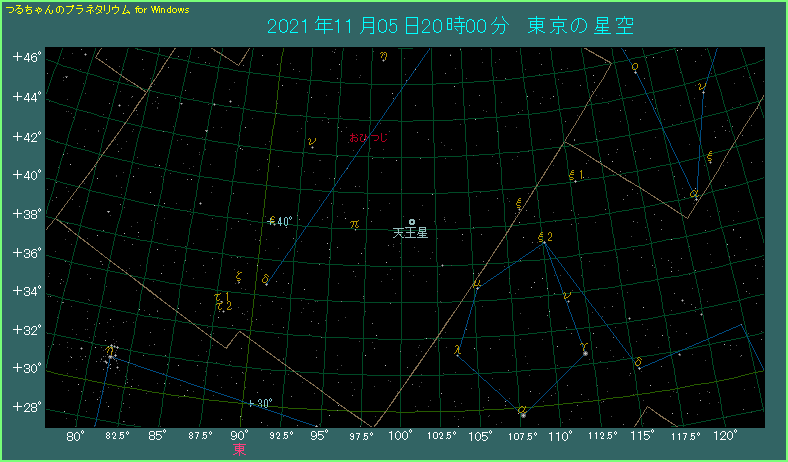The height and width of the screenshot is (462, 788).
Task: Select the ο star near top right
Action: point(634,67)
